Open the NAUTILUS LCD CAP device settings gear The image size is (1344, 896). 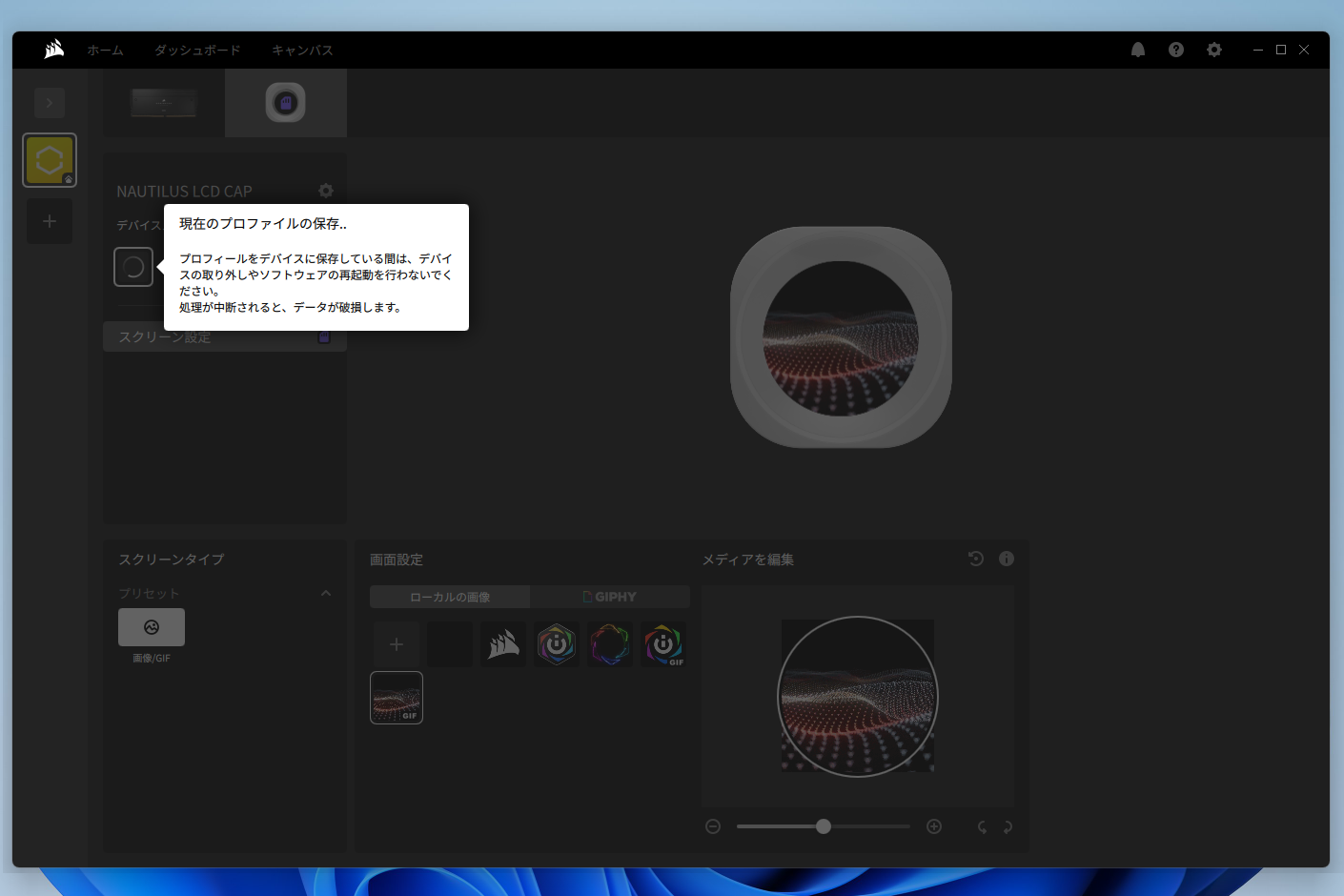click(326, 191)
